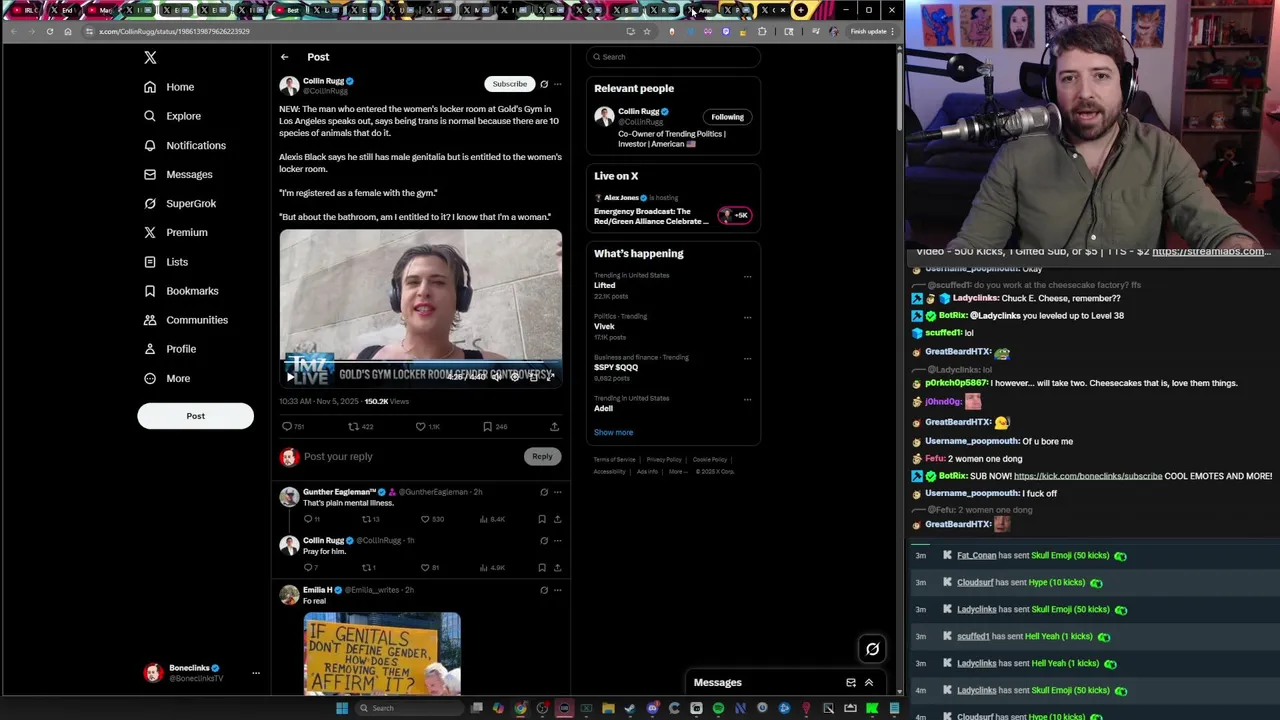Open the genitals sign image in Emilia's reply
Viewport: 1280px width, 720px height.
382,654
